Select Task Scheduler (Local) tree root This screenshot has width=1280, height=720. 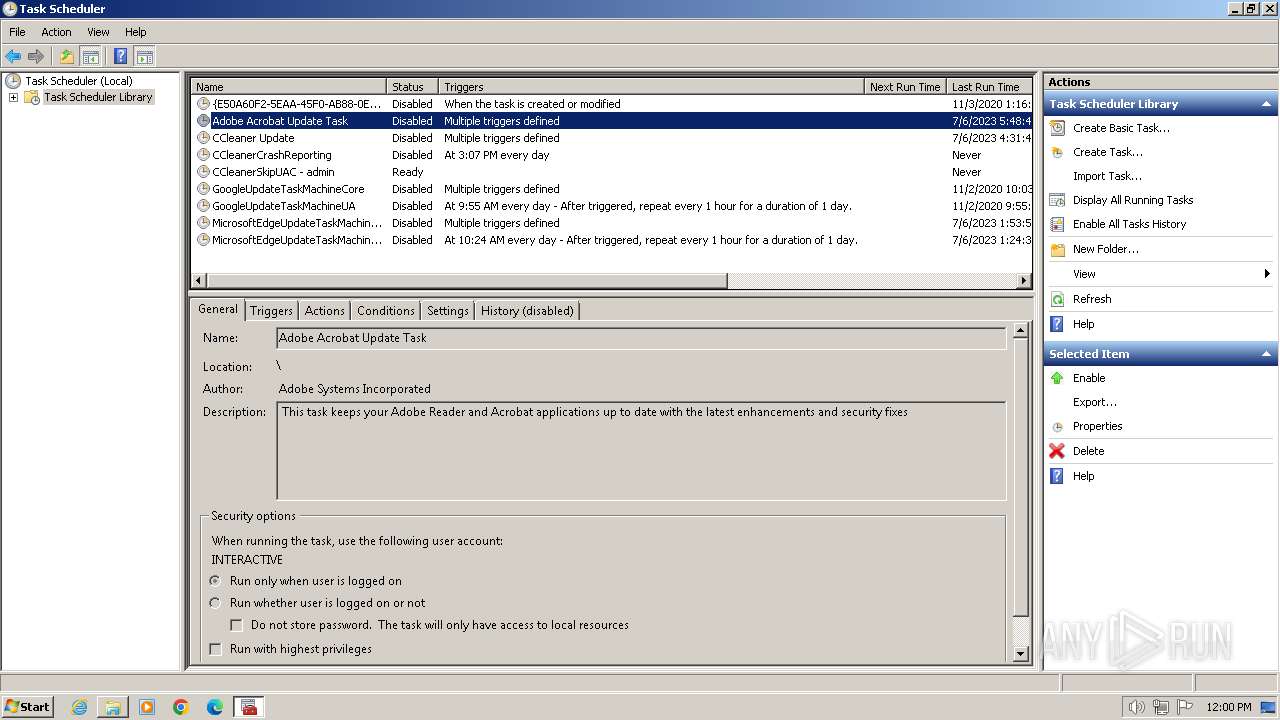pyautogui.click(x=78, y=81)
